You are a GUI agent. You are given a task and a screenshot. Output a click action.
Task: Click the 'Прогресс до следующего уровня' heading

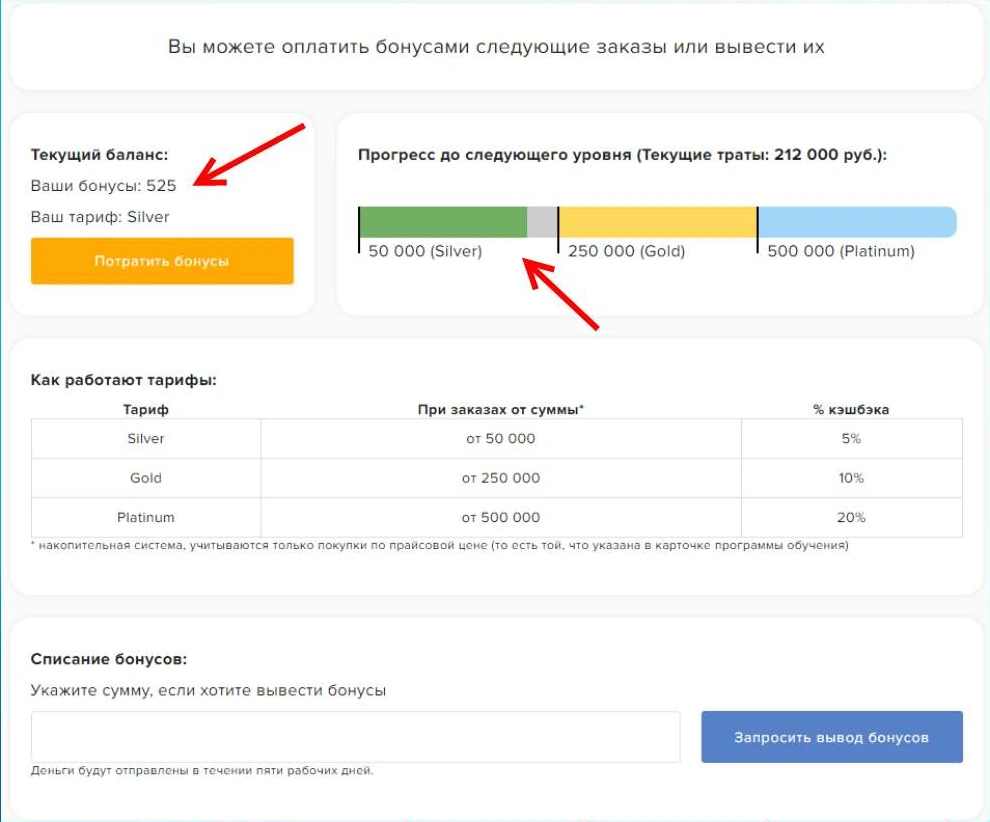623,155
